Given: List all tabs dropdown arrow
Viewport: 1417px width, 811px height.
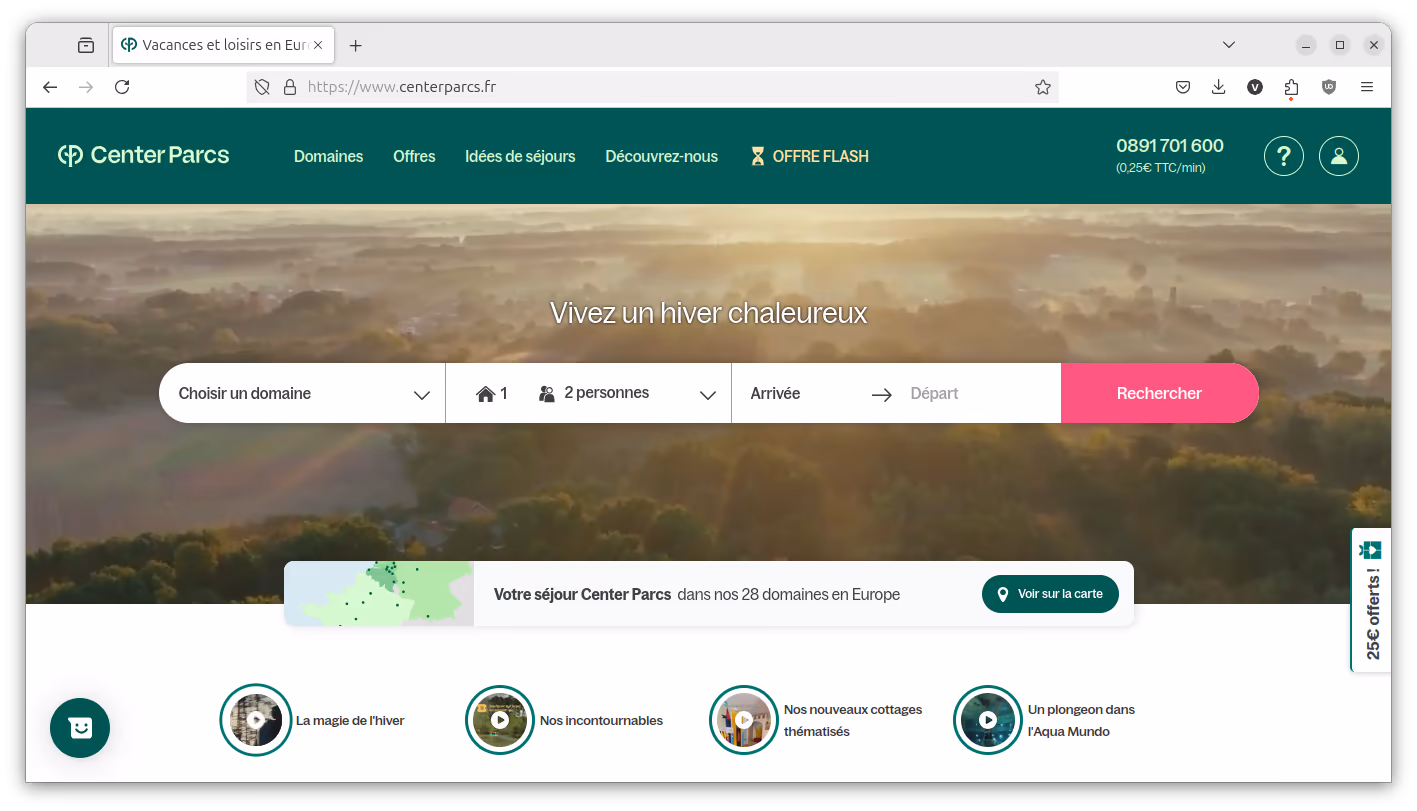Looking at the screenshot, I should [1229, 45].
